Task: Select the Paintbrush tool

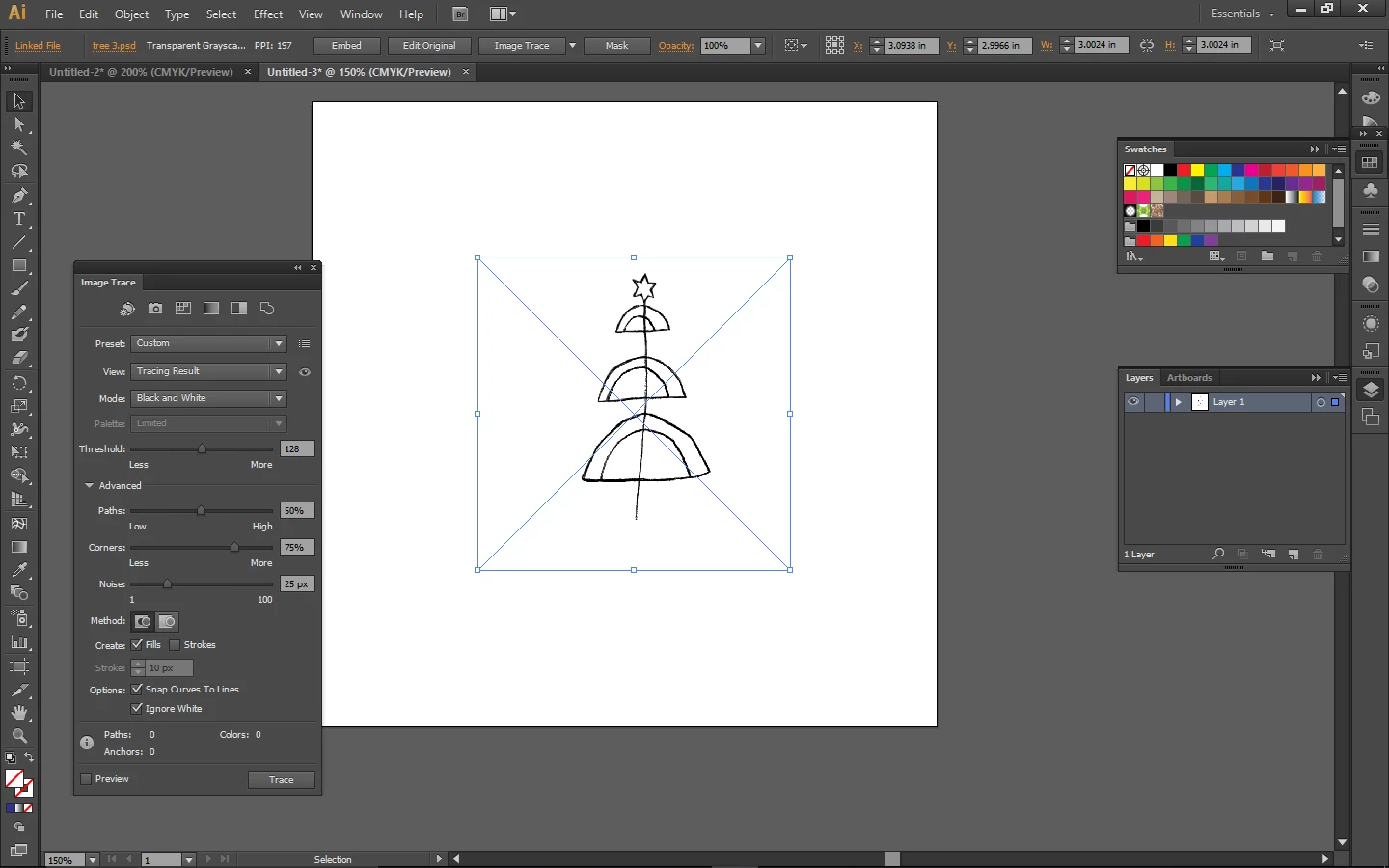Action: (19, 288)
